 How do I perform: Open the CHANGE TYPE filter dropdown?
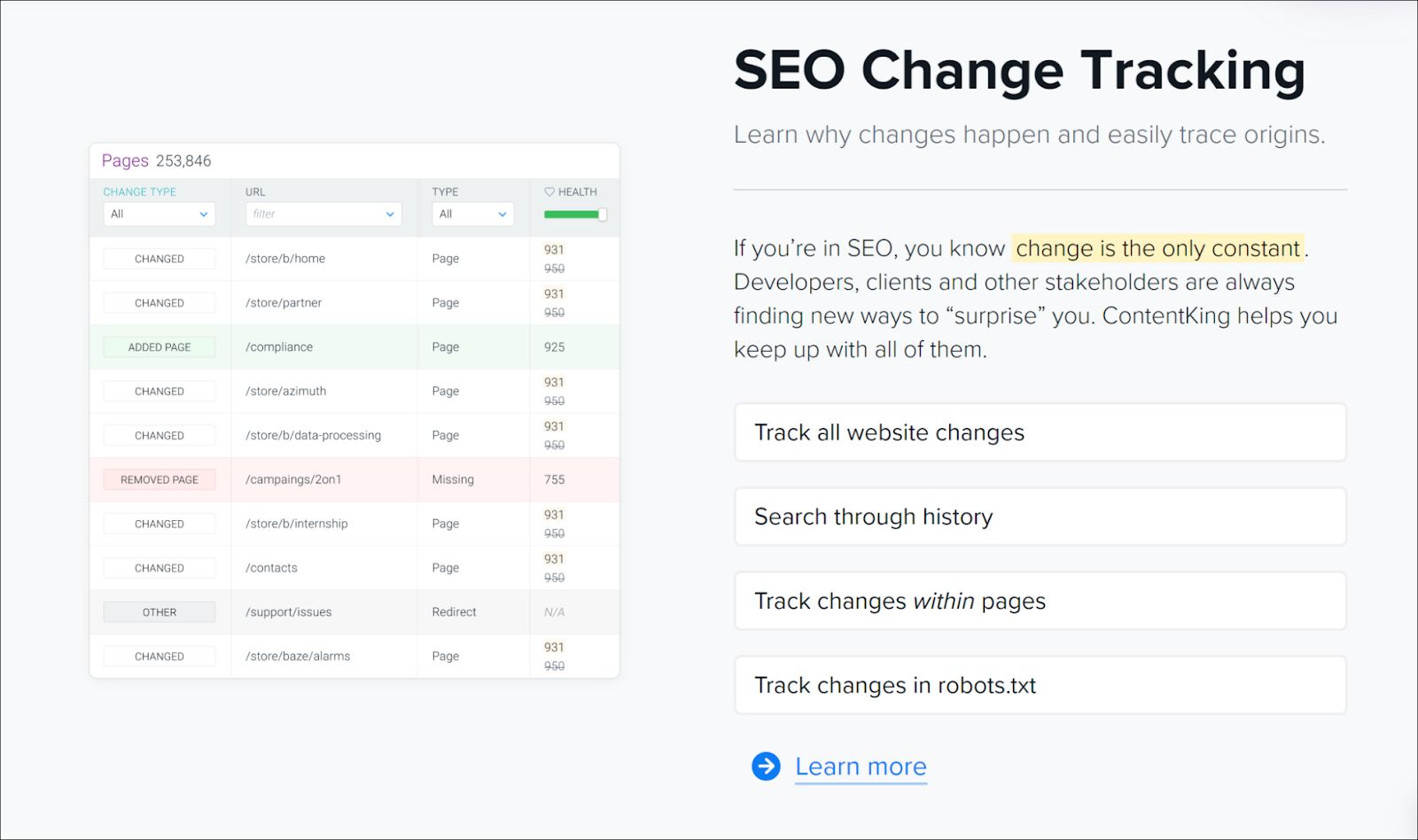(x=159, y=214)
